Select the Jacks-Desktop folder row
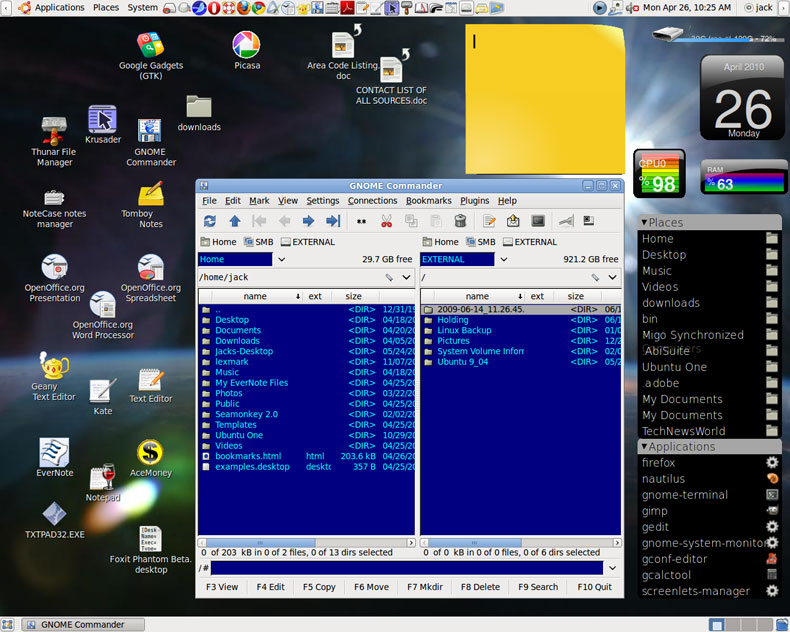790x632 pixels. pos(306,351)
